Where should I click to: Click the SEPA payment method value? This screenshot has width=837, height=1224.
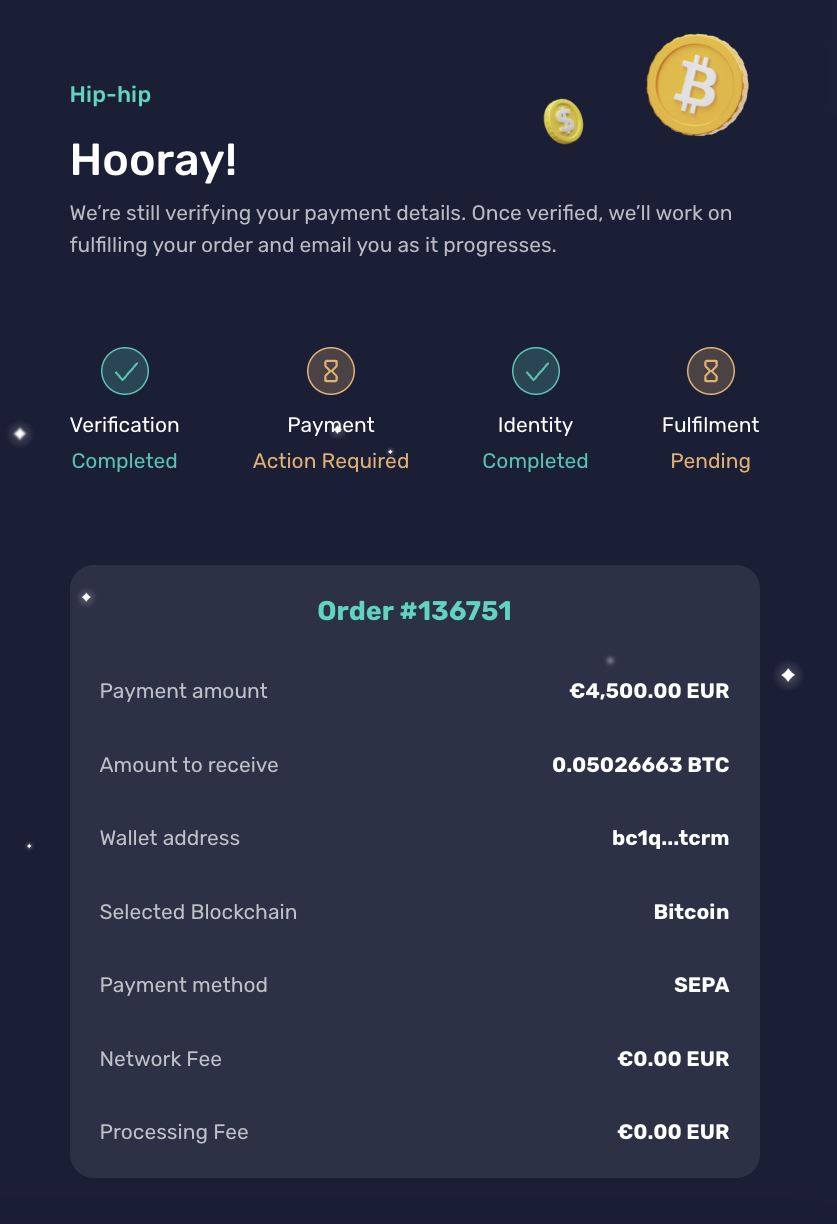point(702,985)
